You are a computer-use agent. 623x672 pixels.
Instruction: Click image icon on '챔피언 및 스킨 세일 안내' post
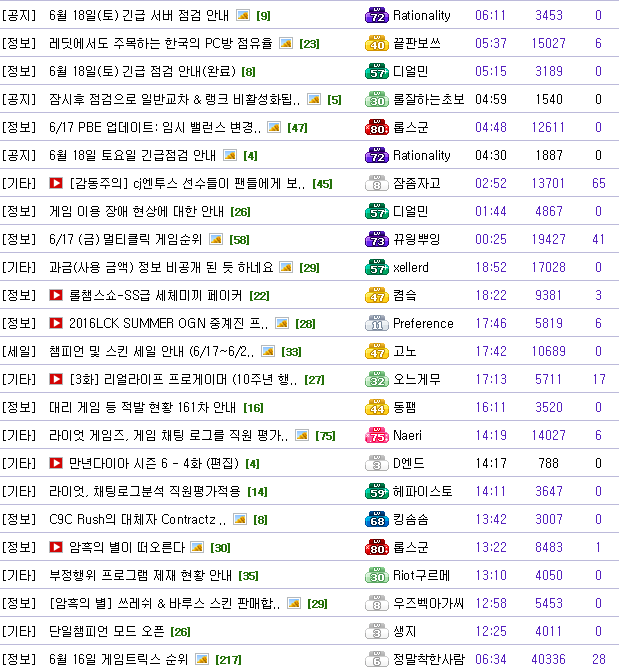click(x=268, y=351)
